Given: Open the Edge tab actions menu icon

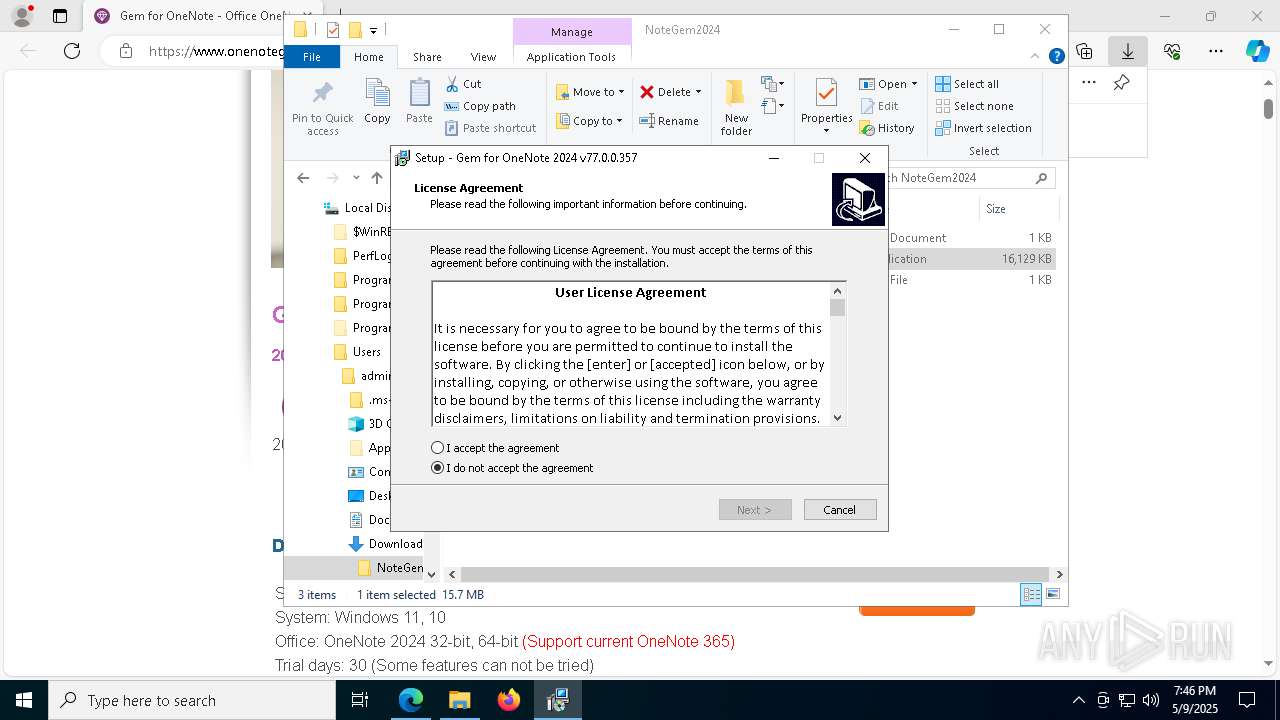Looking at the screenshot, I should [60, 16].
